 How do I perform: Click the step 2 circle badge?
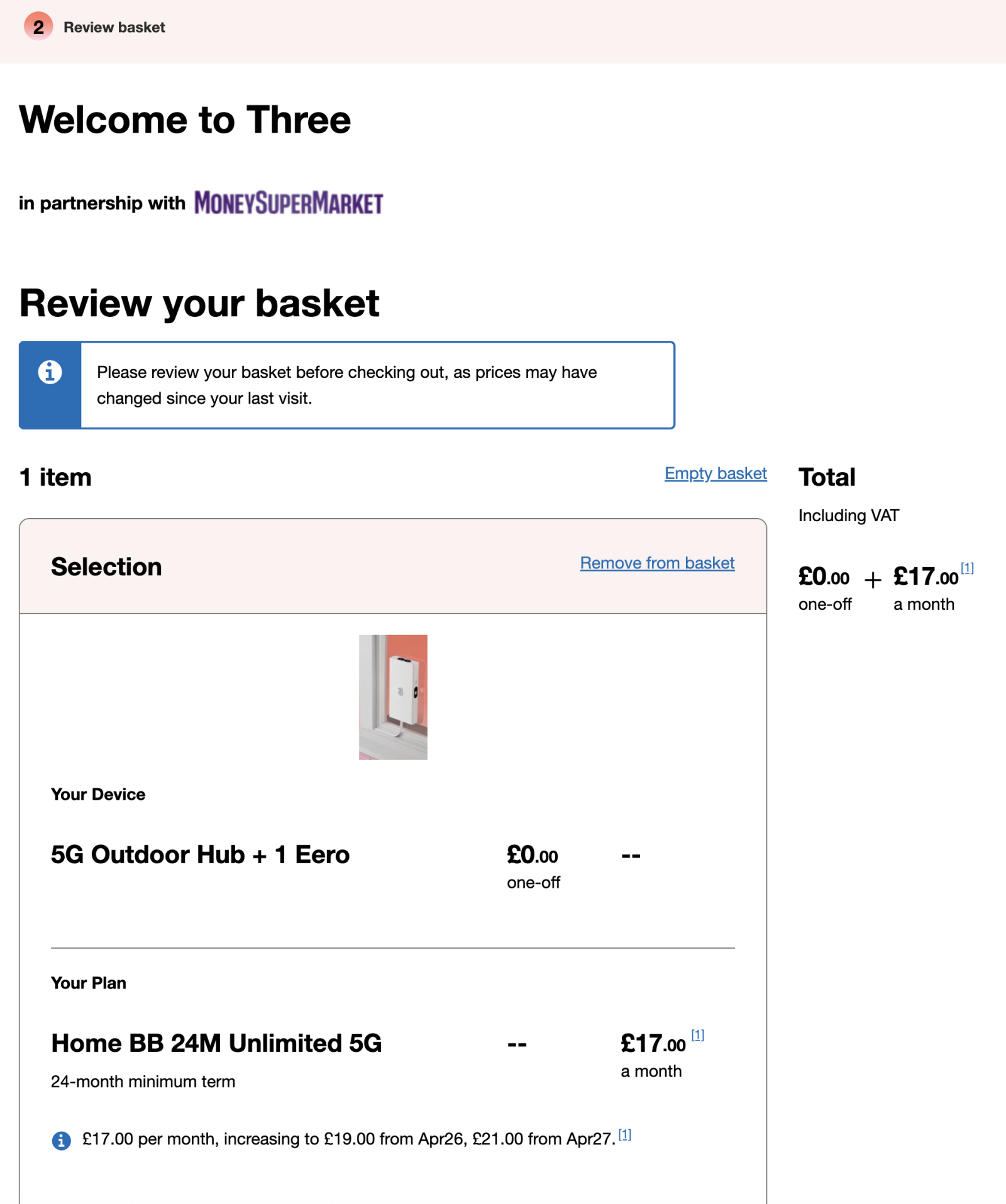point(38,26)
